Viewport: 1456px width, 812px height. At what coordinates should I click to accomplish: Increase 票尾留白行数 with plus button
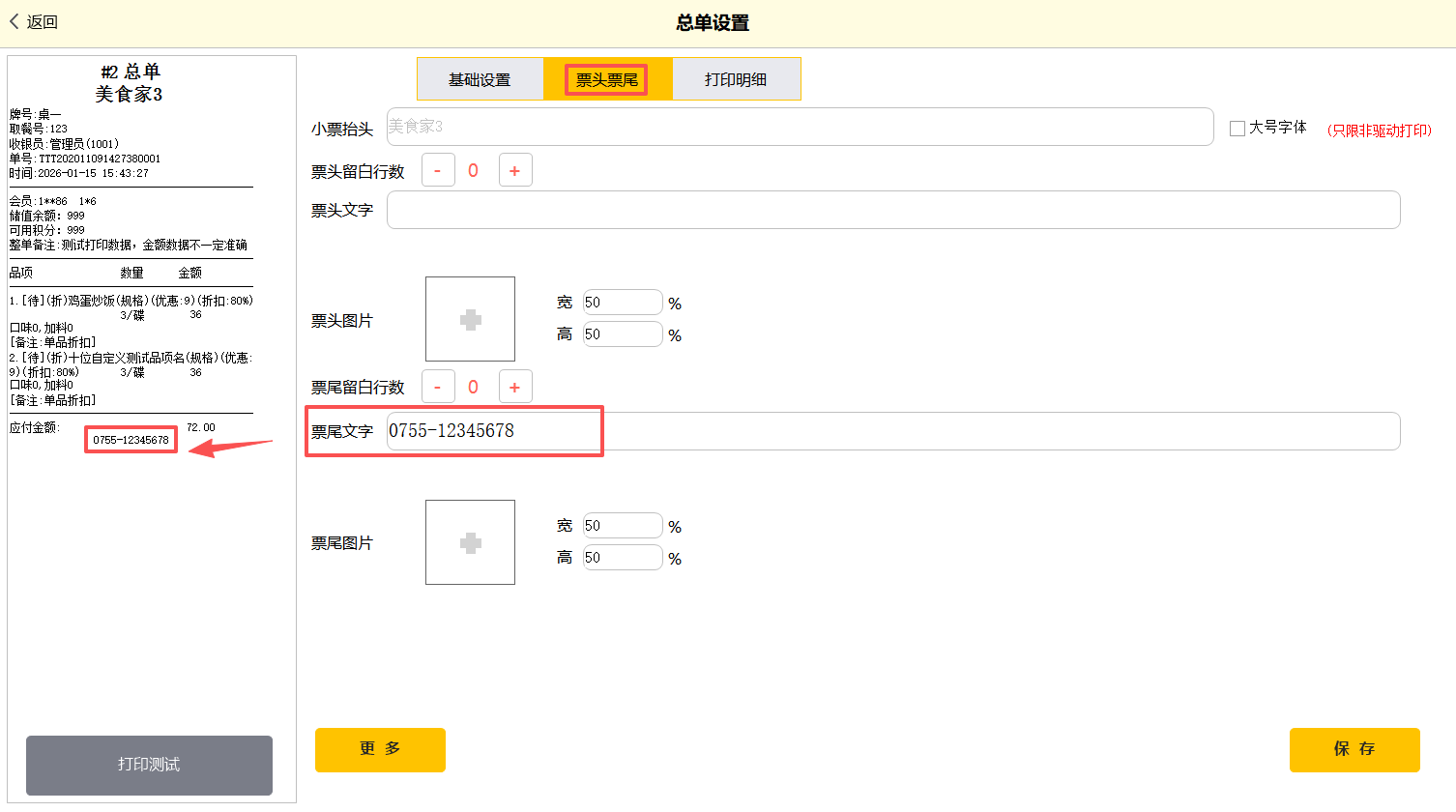(515, 388)
